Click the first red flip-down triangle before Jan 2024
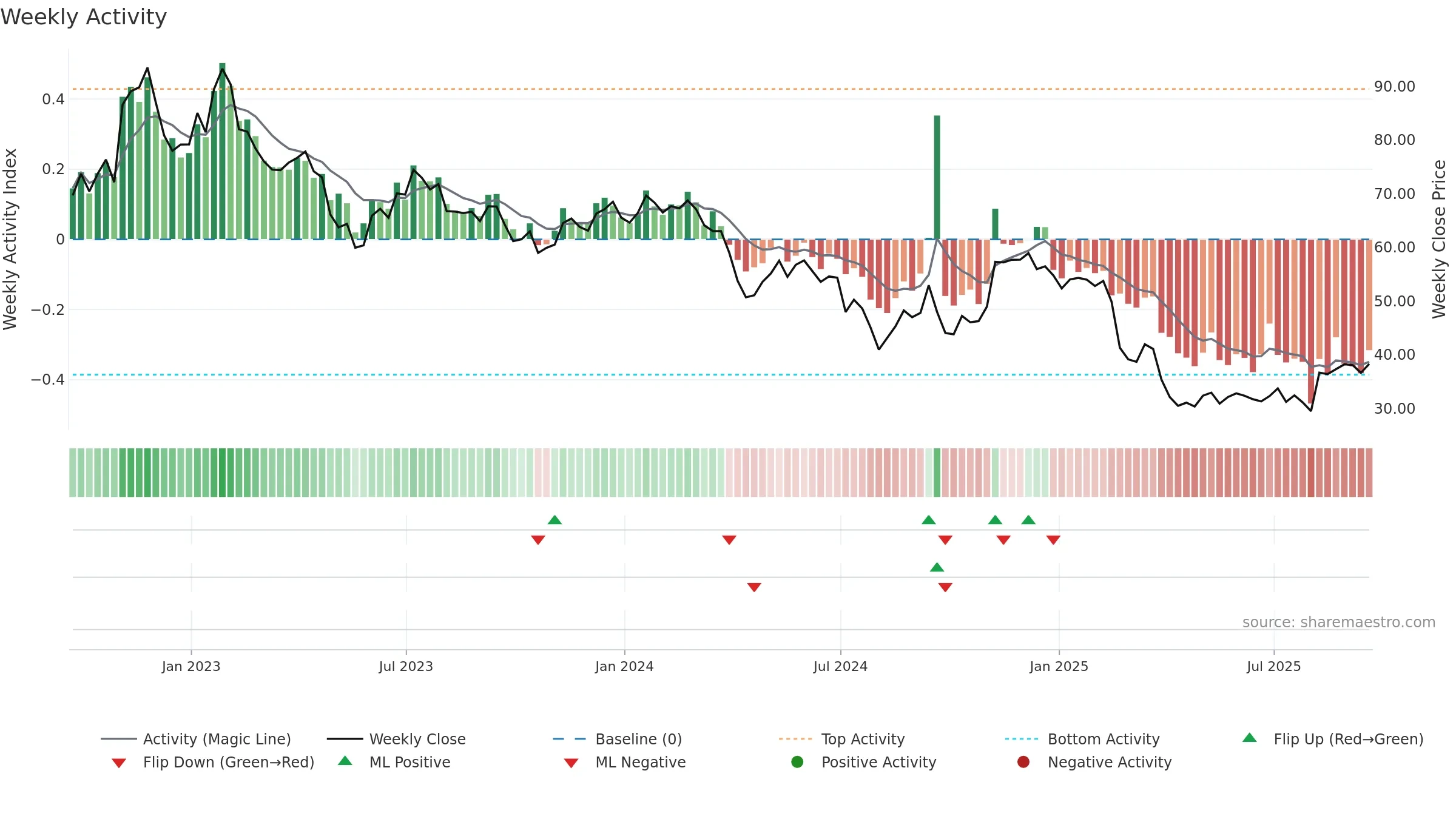This screenshot has width=1456, height=819. (x=538, y=540)
